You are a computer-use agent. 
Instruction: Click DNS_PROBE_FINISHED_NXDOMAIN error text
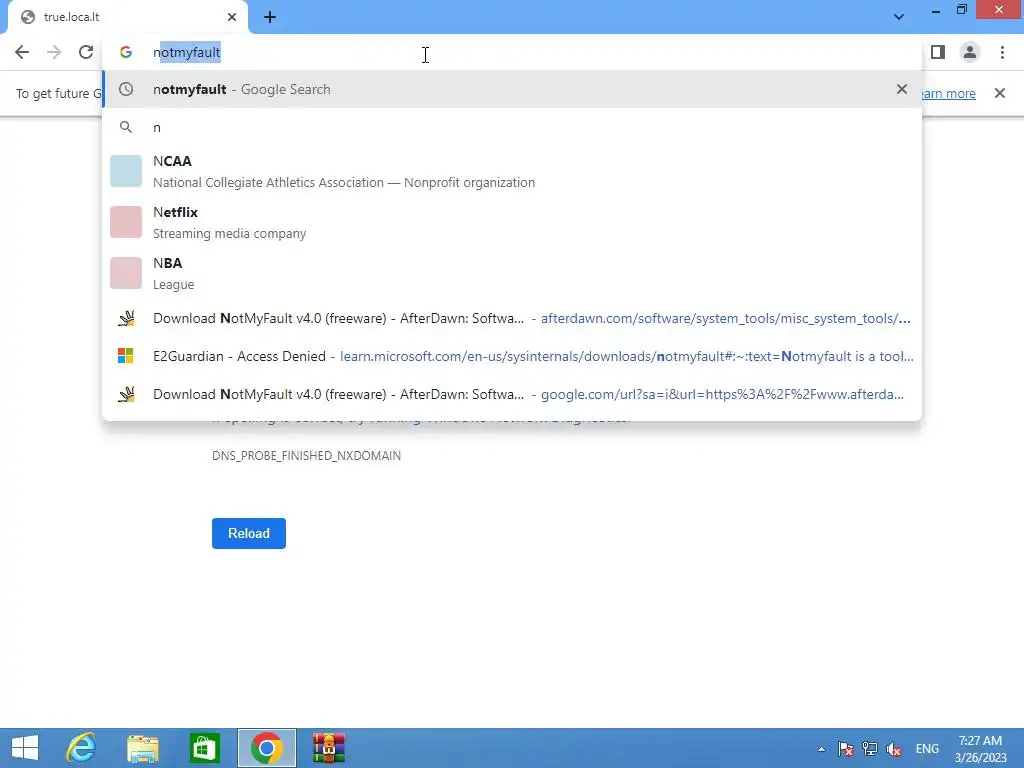click(306, 456)
